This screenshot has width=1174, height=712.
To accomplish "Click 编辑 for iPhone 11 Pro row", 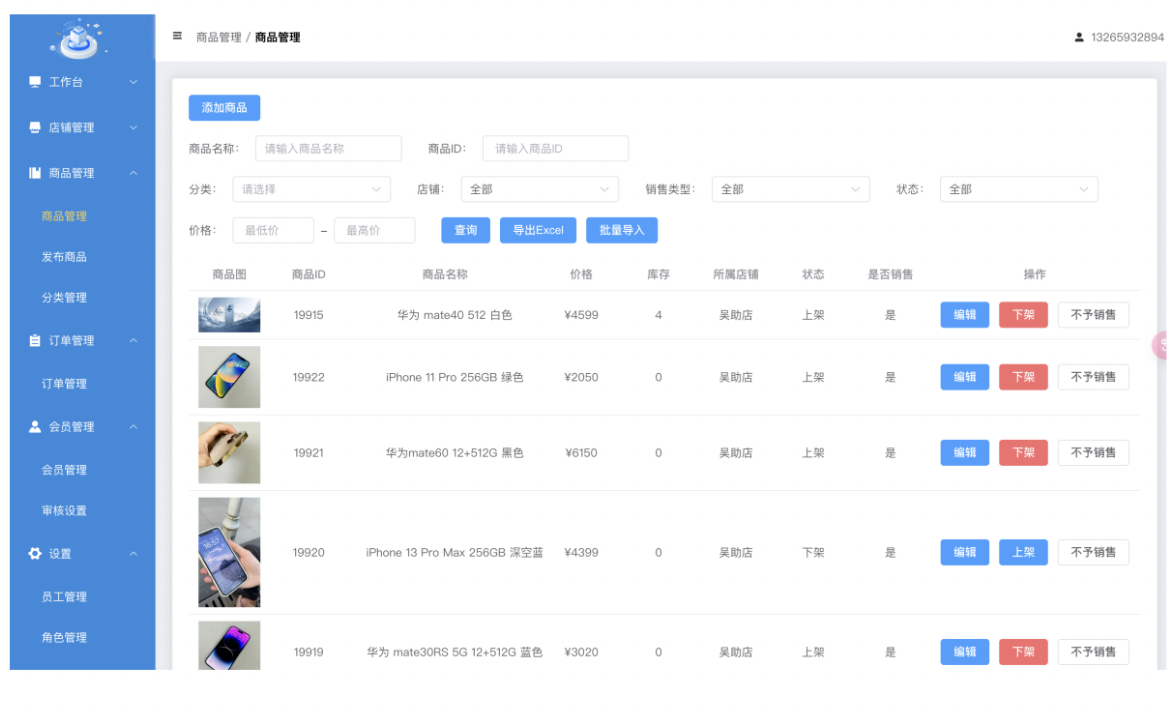I will (965, 377).
